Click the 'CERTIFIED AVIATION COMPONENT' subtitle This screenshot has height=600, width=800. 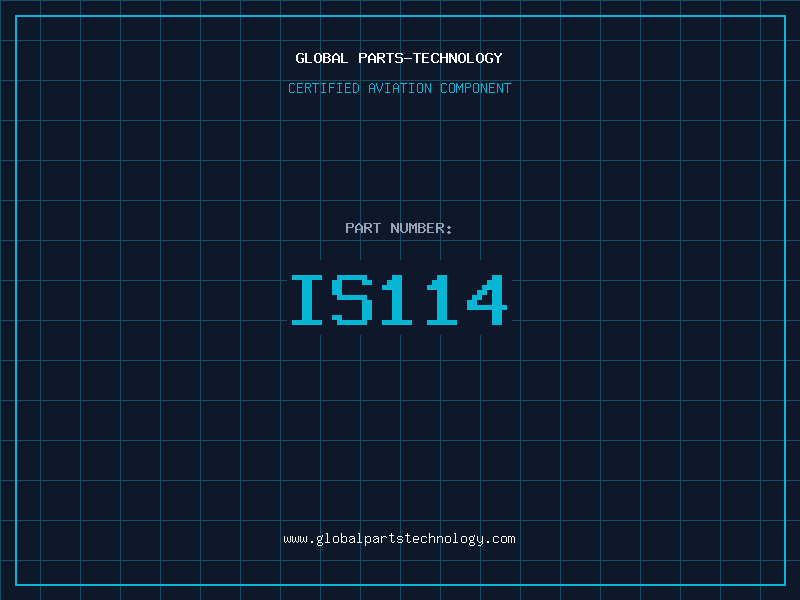click(399, 88)
